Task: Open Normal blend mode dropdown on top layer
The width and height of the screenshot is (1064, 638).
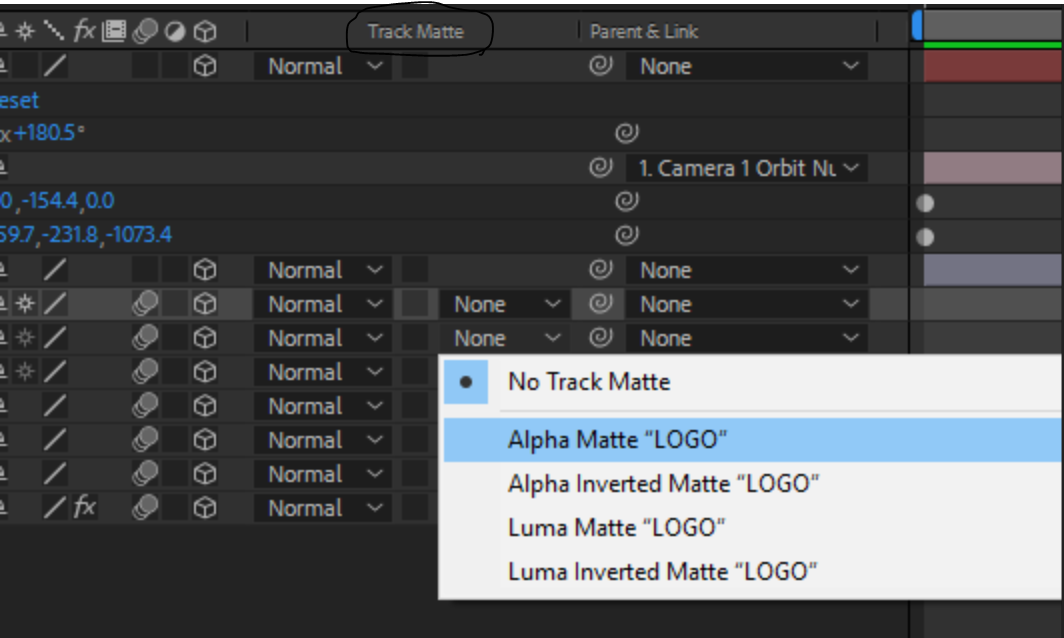Action: point(324,67)
